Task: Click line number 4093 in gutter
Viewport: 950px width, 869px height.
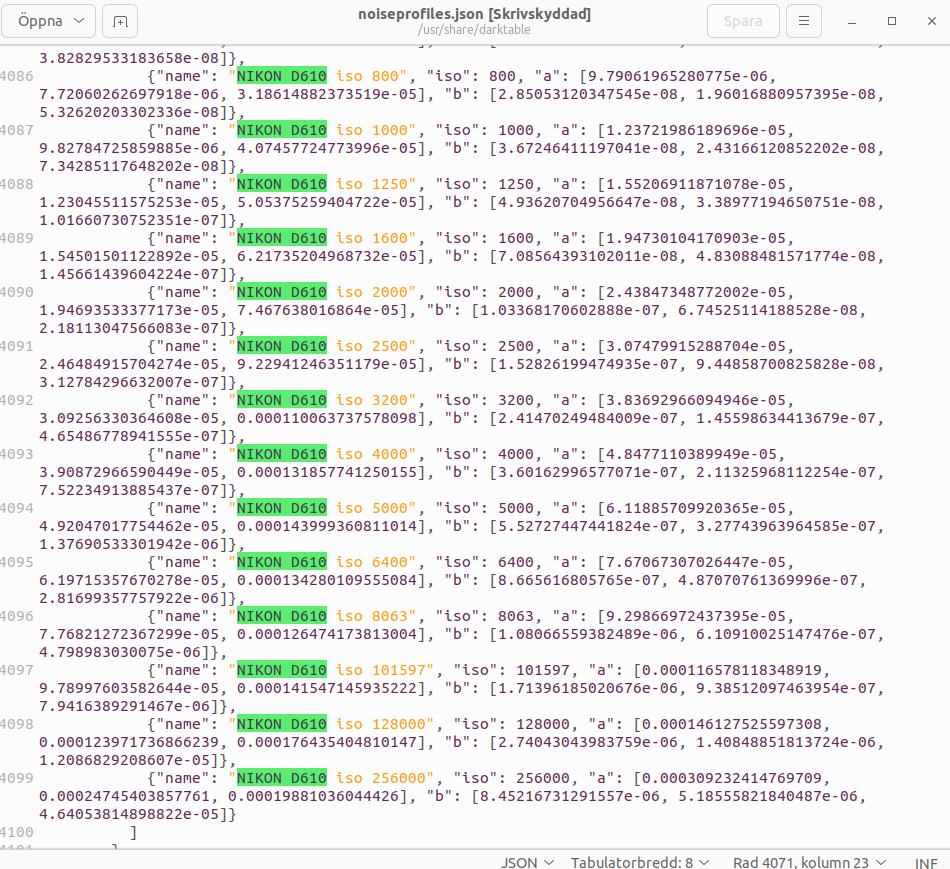Action: 16,454
